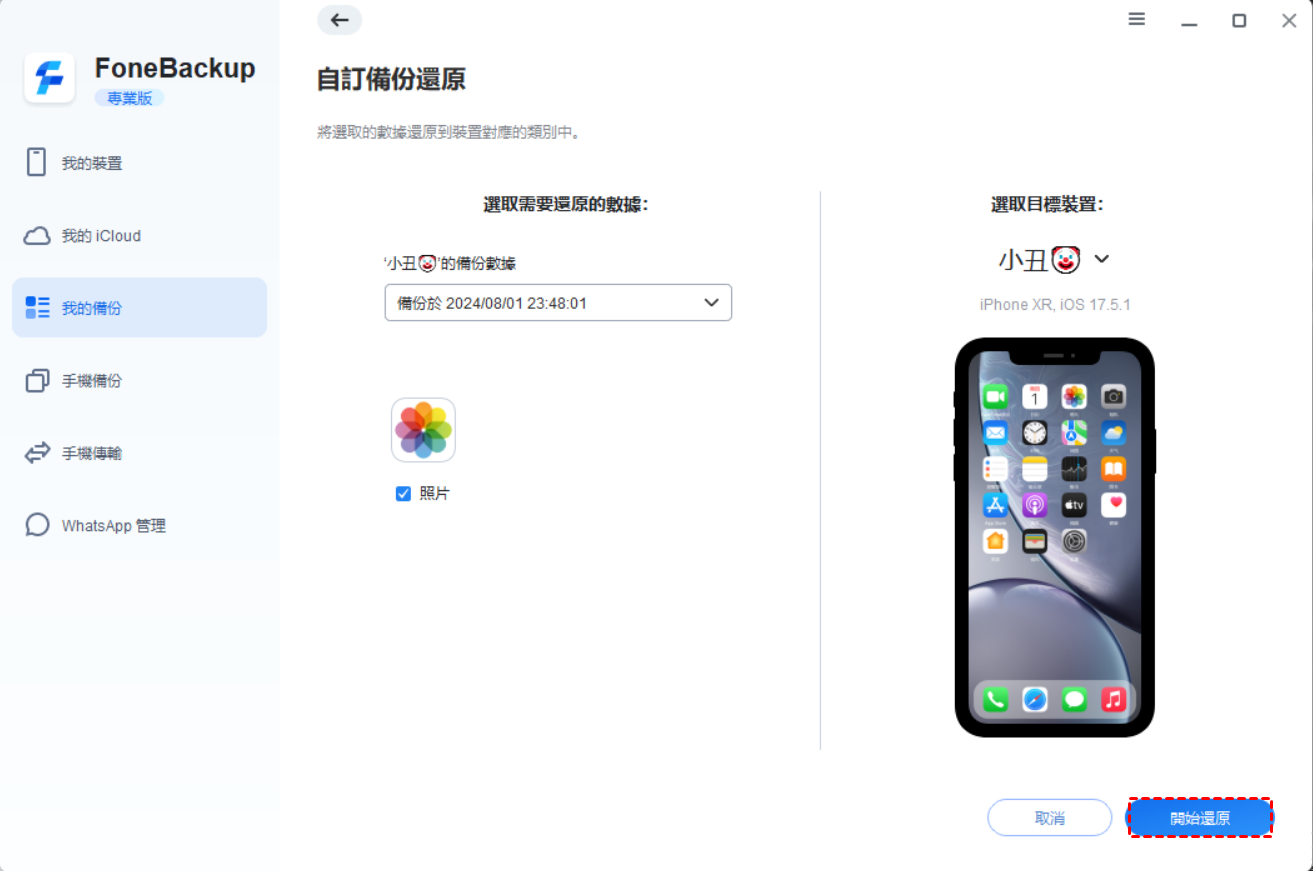Maximize the FoneBackup window
Viewport: 1313px width, 871px height.
pos(1239,20)
